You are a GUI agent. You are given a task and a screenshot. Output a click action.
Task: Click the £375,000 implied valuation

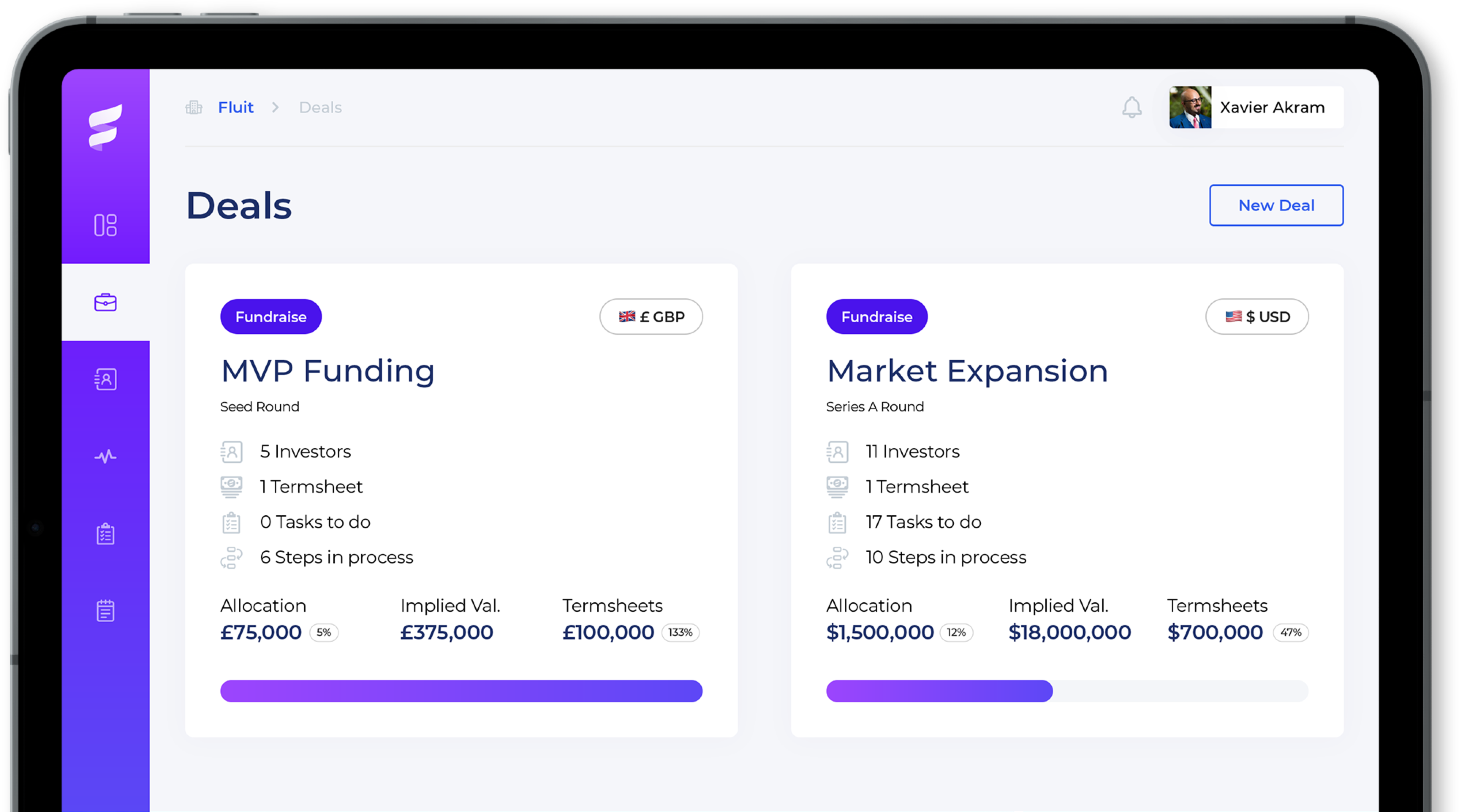point(446,632)
